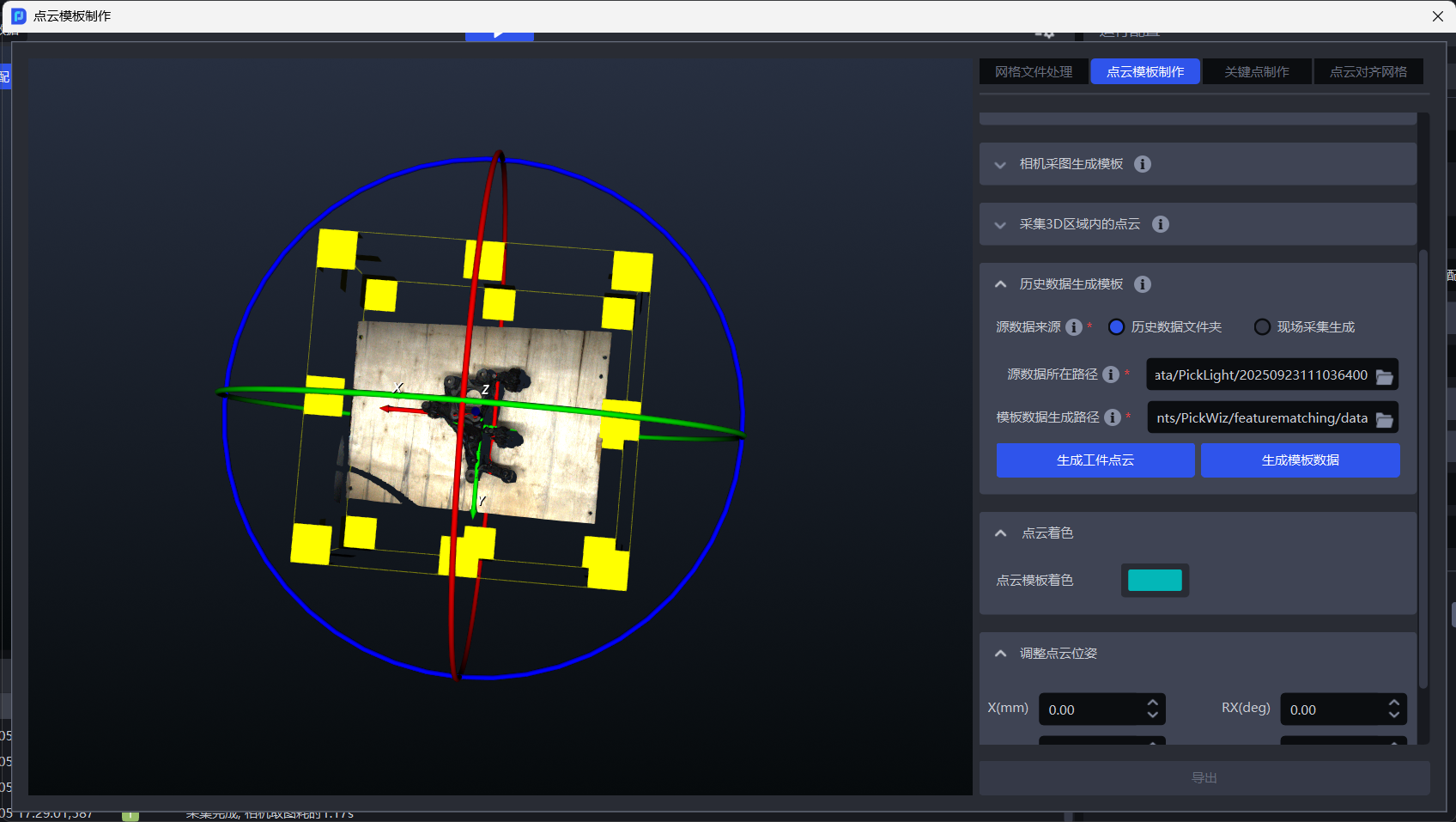The height and width of the screenshot is (822, 1456).
Task: Collapse the 历史数据生成模板 section
Action: (x=1000, y=284)
